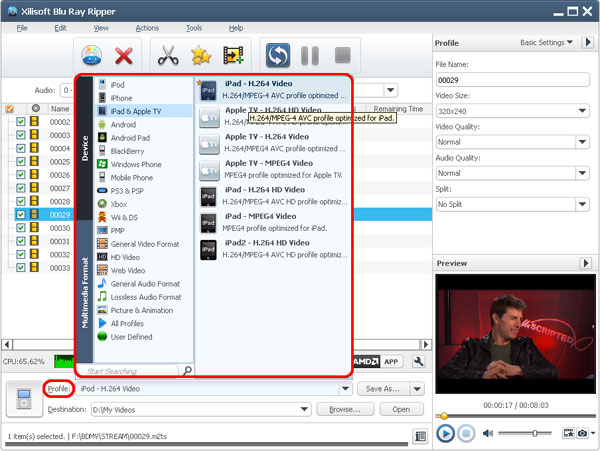600x451 pixels.
Task: Open the Audio Quality dropdown
Action: pyautogui.click(x=582, y=173)
